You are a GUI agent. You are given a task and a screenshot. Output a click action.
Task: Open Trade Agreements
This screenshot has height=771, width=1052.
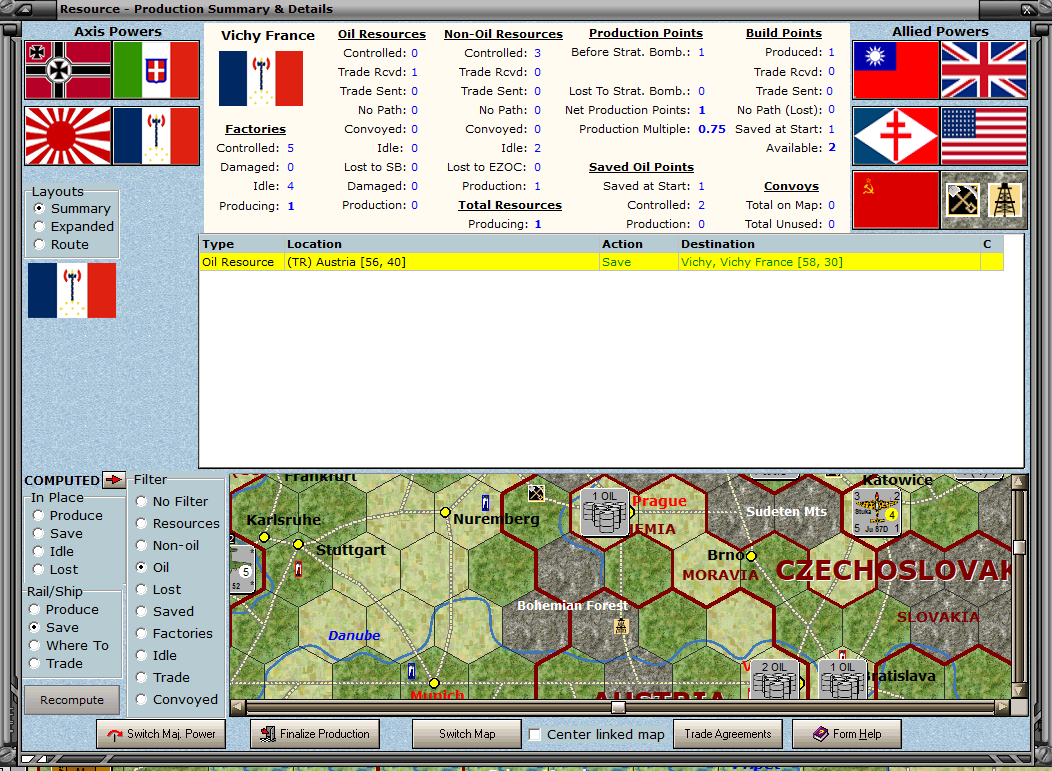(x=728, y=734)
